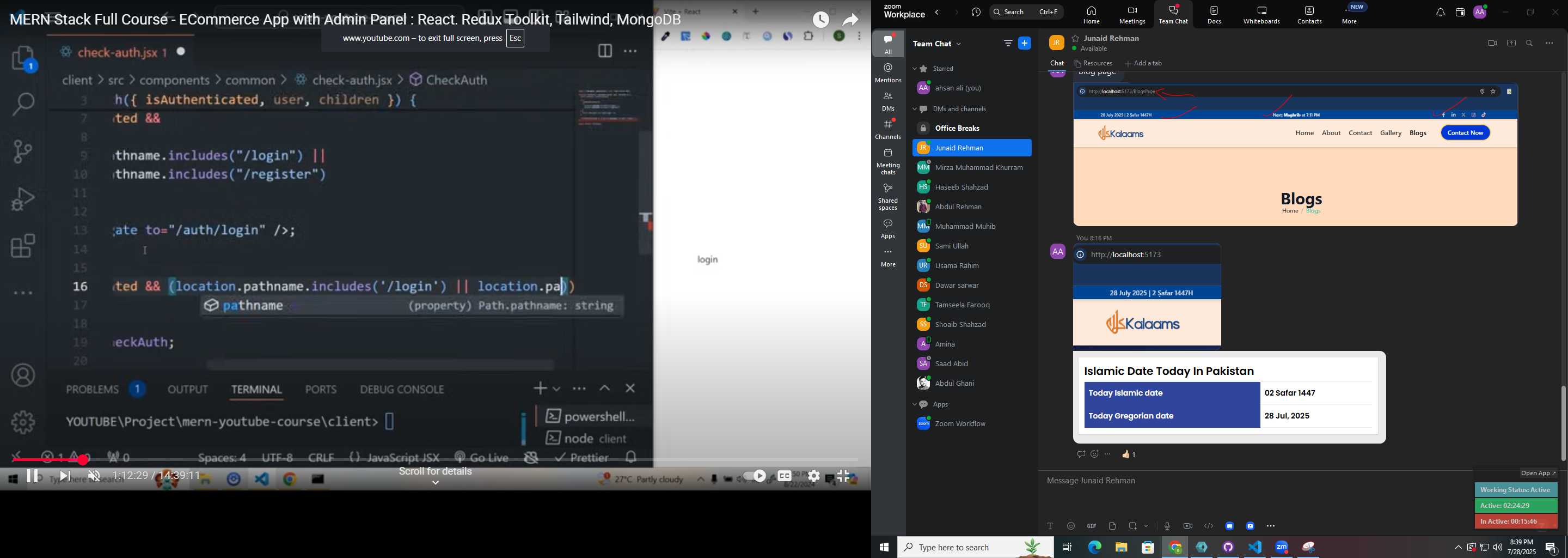Open Meeting chats in sidebar
Image resolution: width=1568 pixels, height=558 pixels.
click(x=888, y=162)
